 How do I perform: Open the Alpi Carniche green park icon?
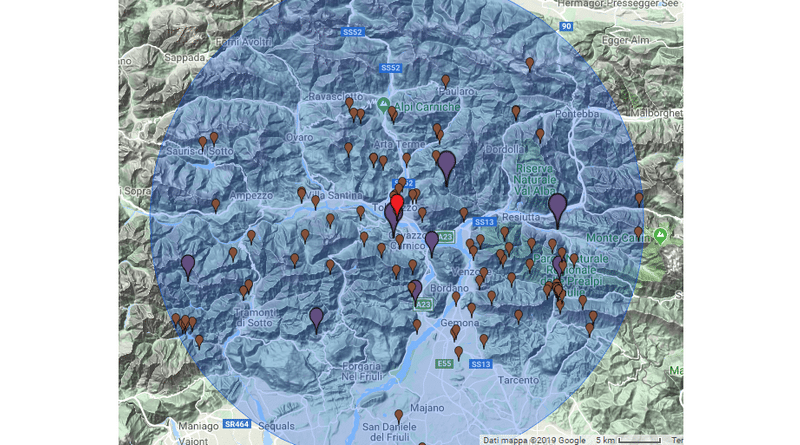385,105
